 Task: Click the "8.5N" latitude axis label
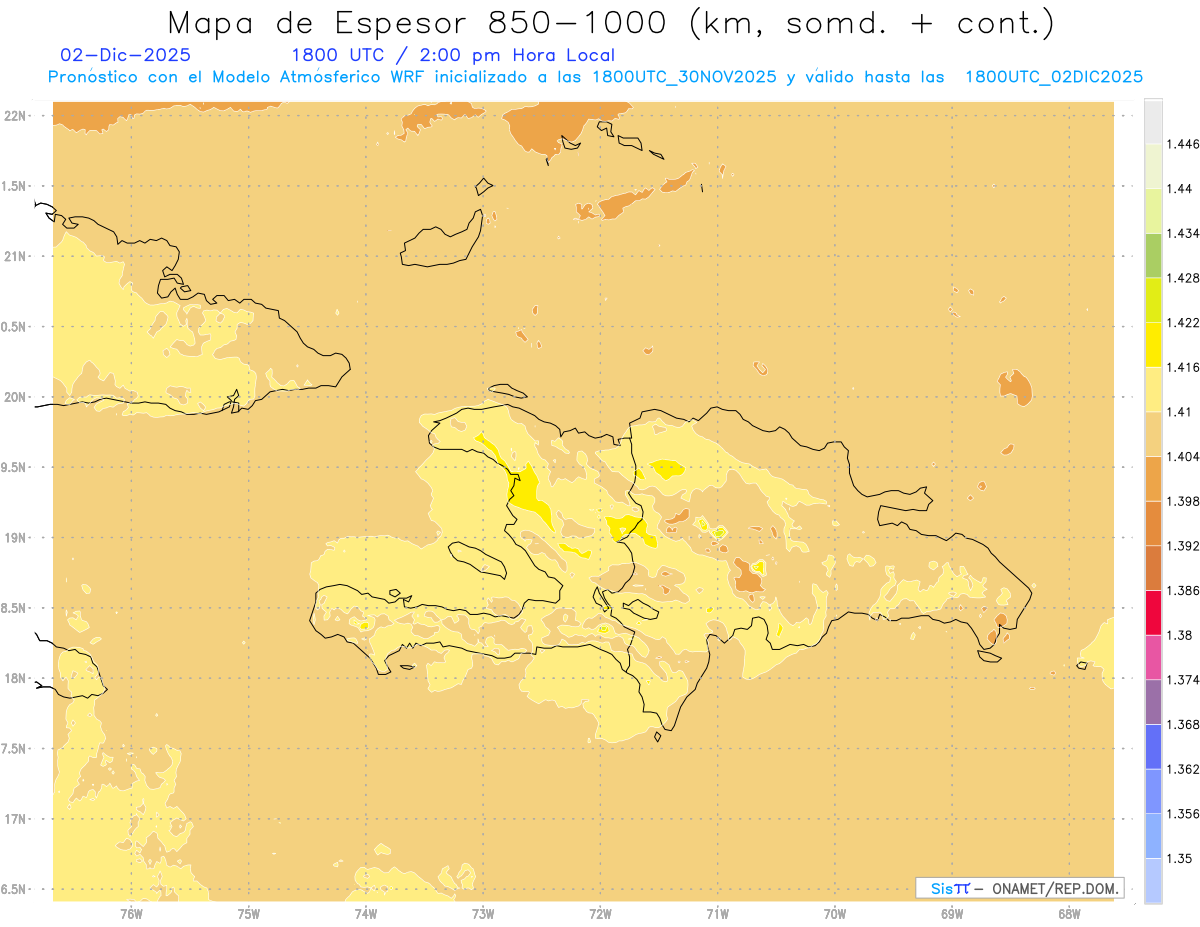point(13,608)
